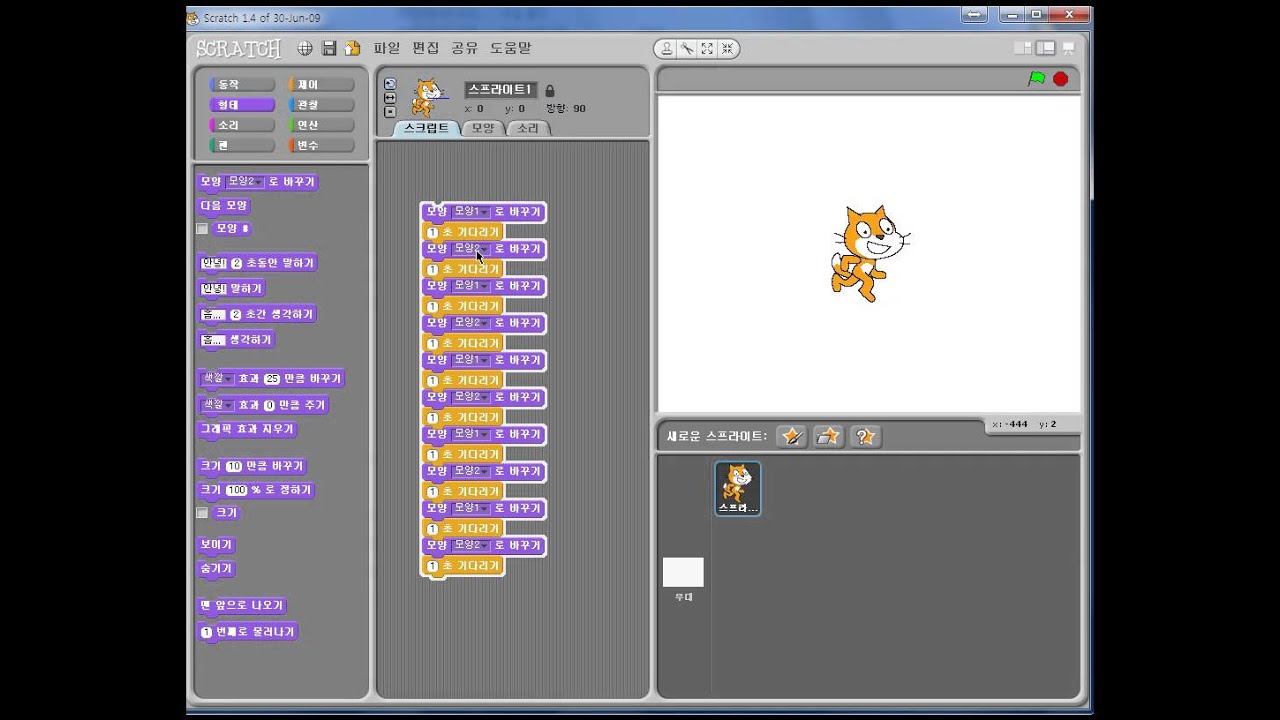The width and height of the screenshot is (1280, 720).
Task: Switch to small stage mode
Action: [x=1023, y=48]
